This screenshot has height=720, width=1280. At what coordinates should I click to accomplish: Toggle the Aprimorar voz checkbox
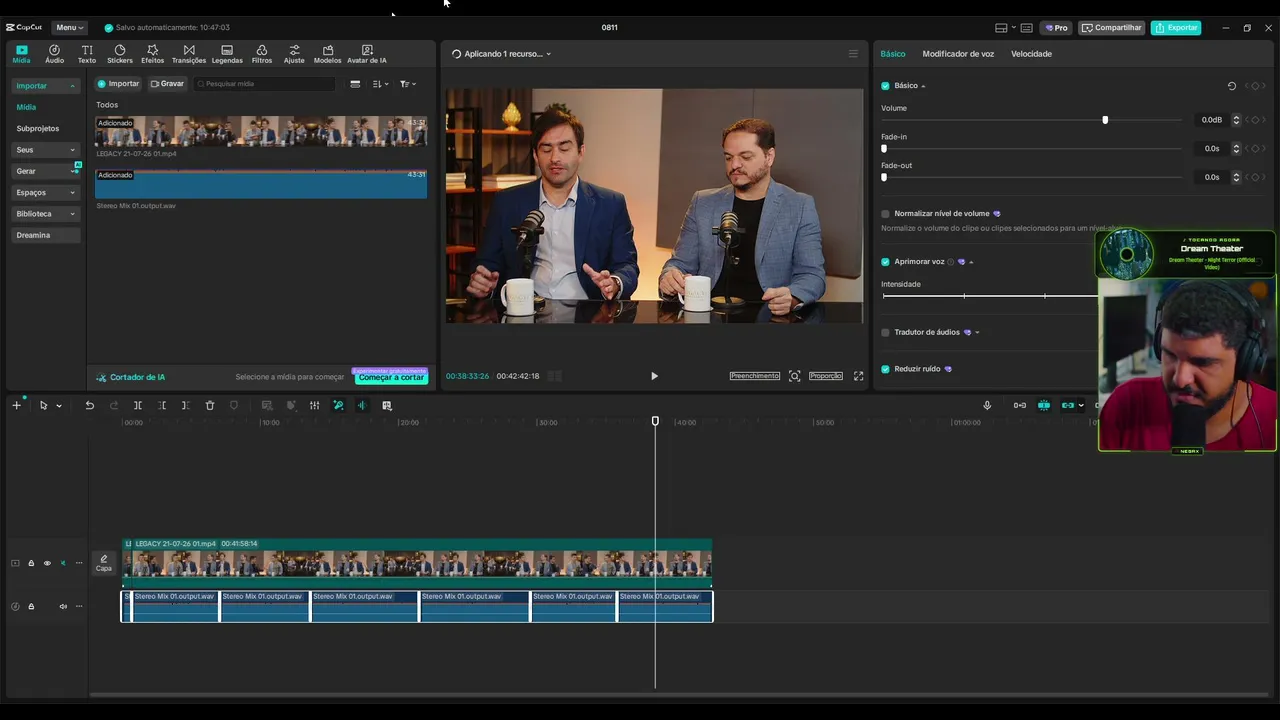[885, 262]
